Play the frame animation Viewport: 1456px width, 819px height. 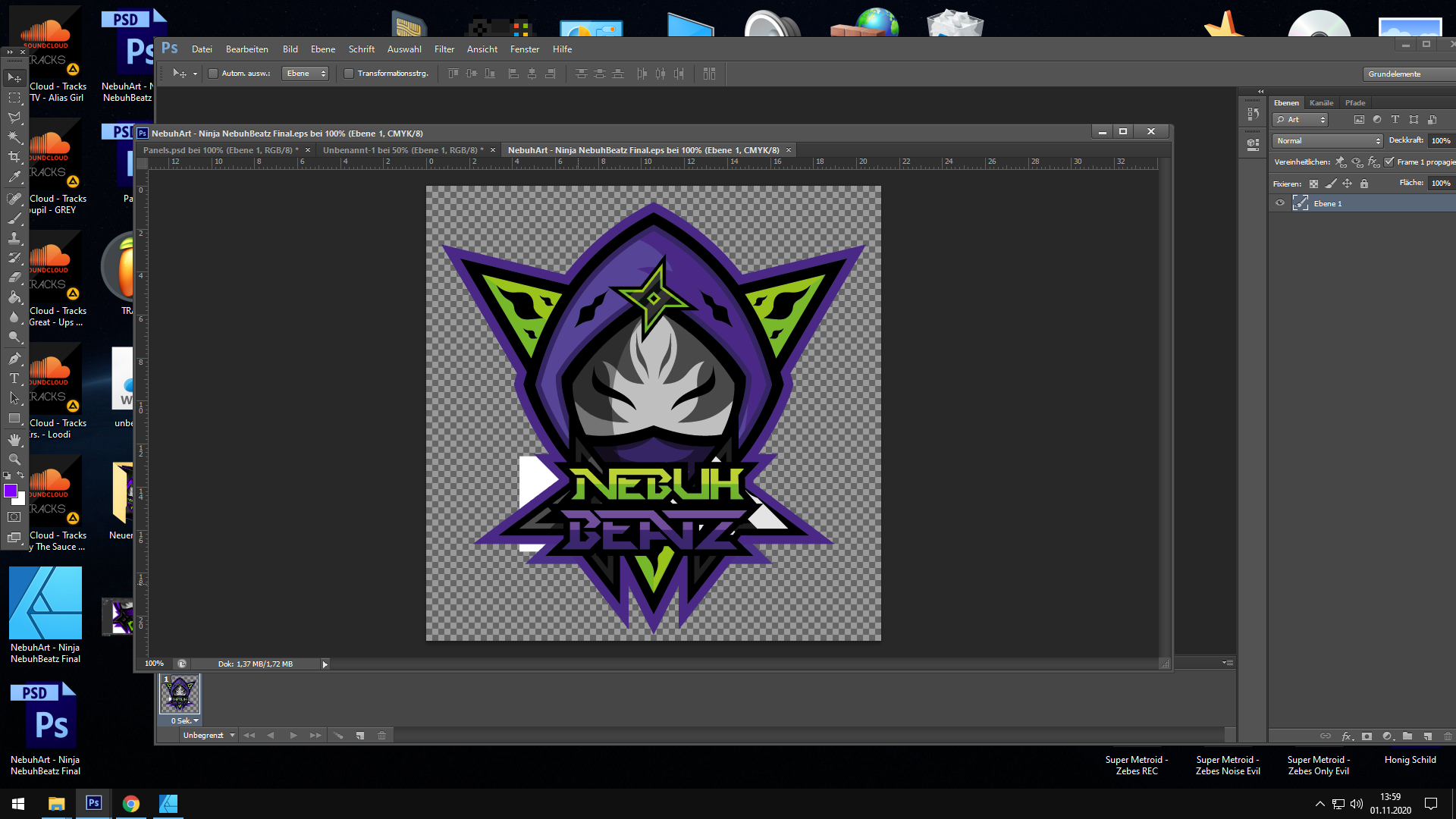(x=293, y=736)
